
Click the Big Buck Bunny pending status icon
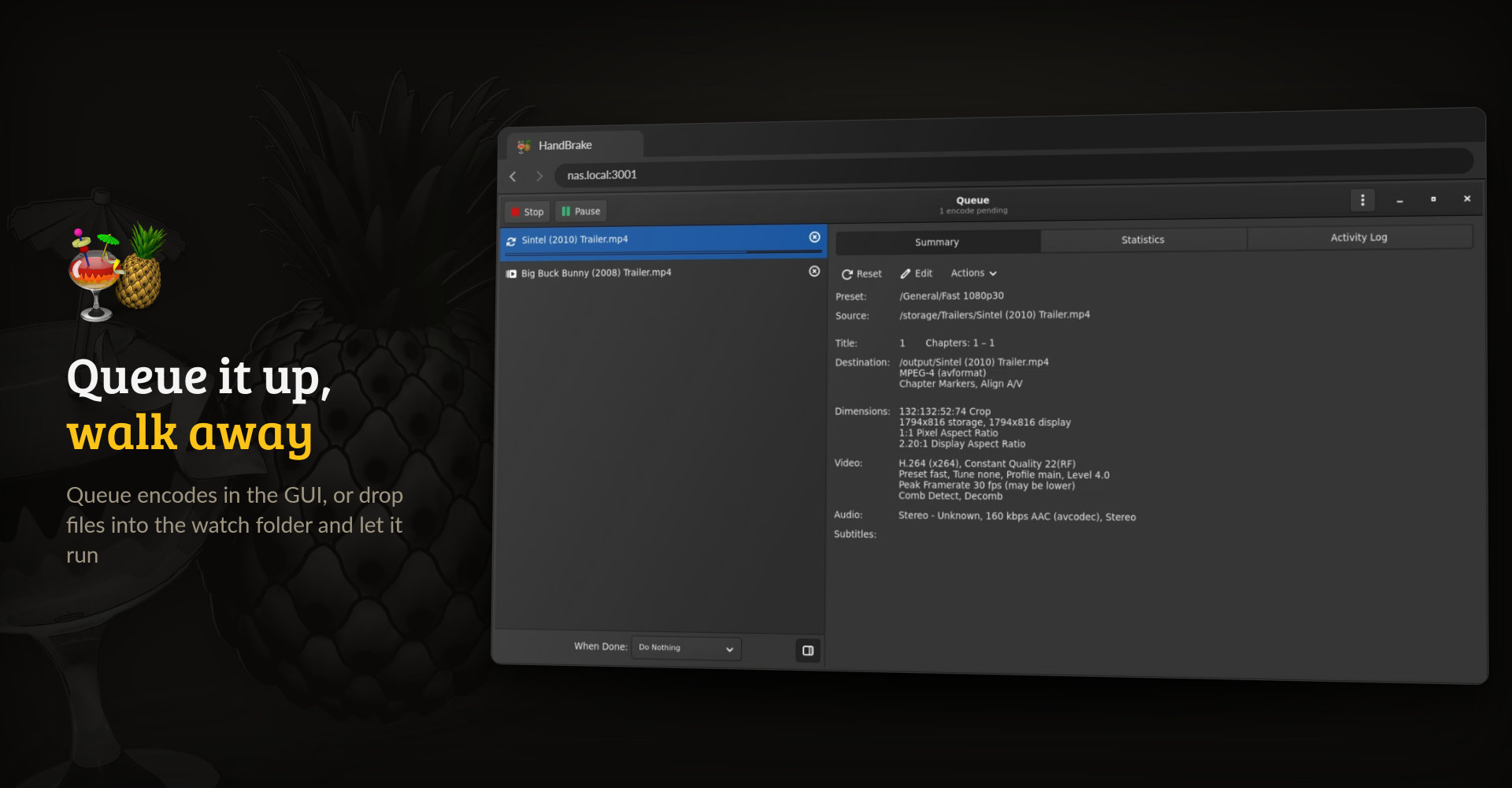[511, 274]
